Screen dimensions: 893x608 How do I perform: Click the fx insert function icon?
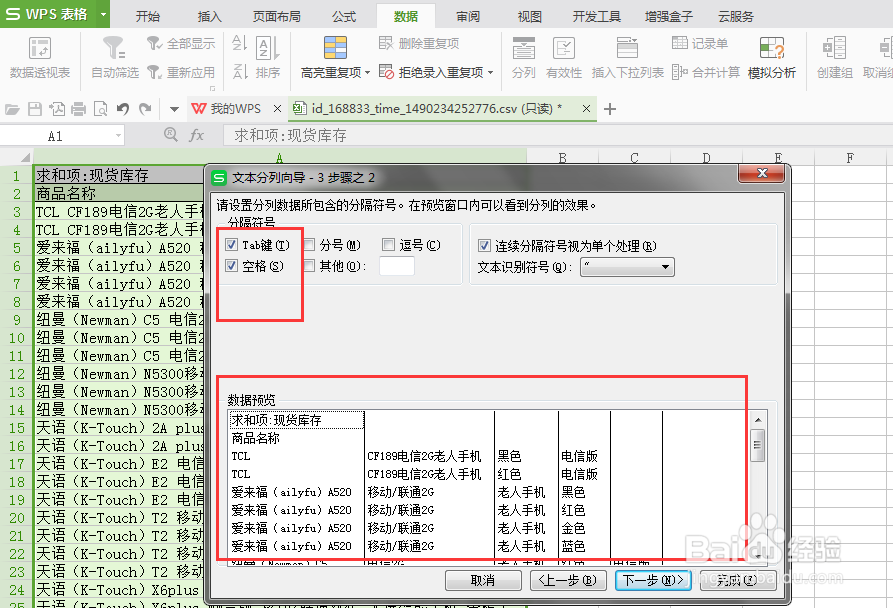click(196, 135)
